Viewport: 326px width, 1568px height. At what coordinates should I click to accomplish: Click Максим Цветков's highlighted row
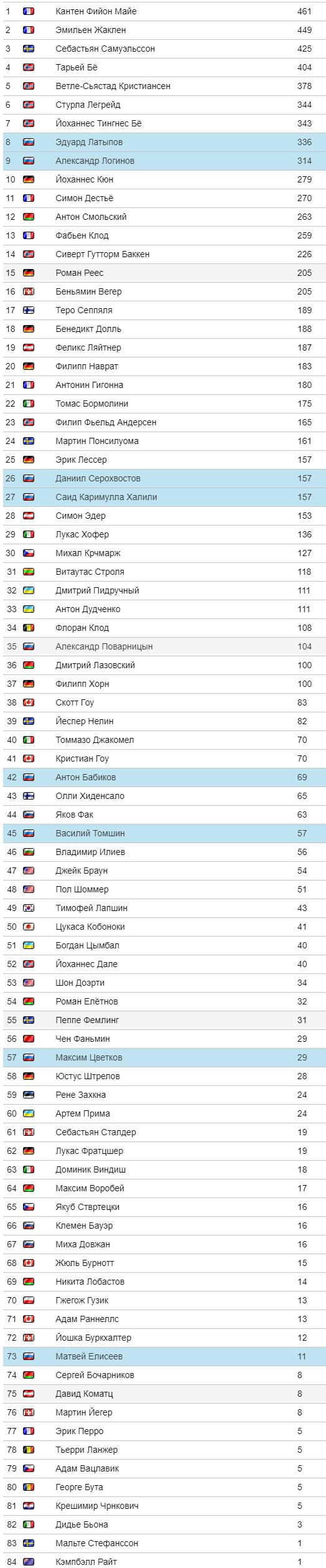164,1057
